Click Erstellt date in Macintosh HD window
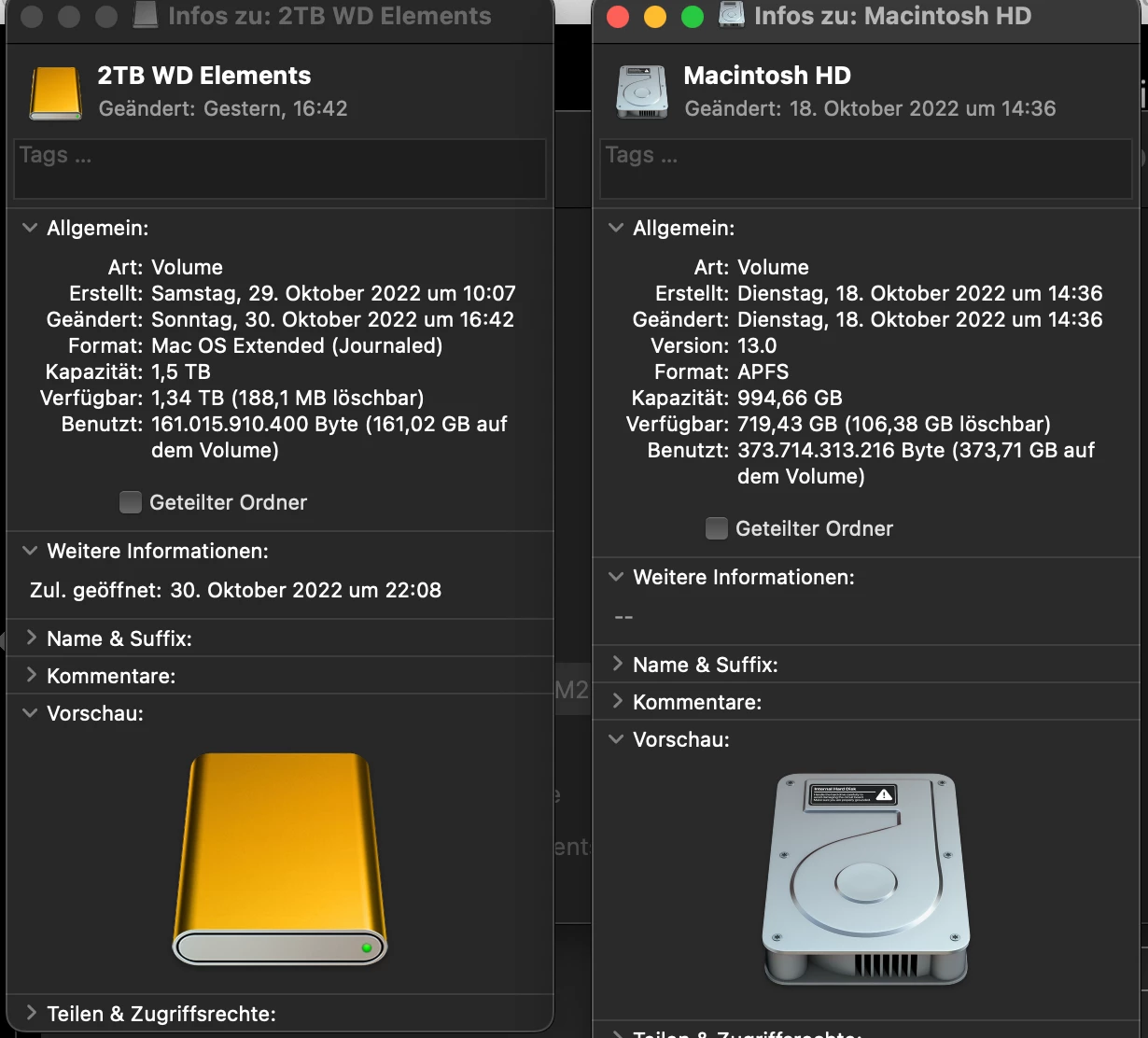 point(919,293)
